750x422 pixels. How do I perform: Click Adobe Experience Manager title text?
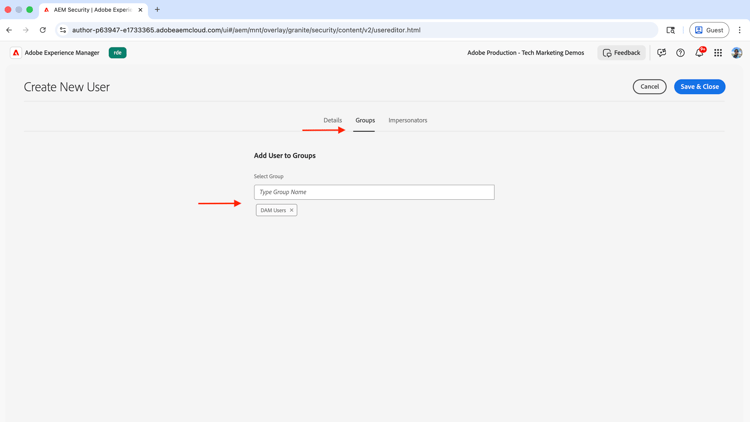pos(62,53)
